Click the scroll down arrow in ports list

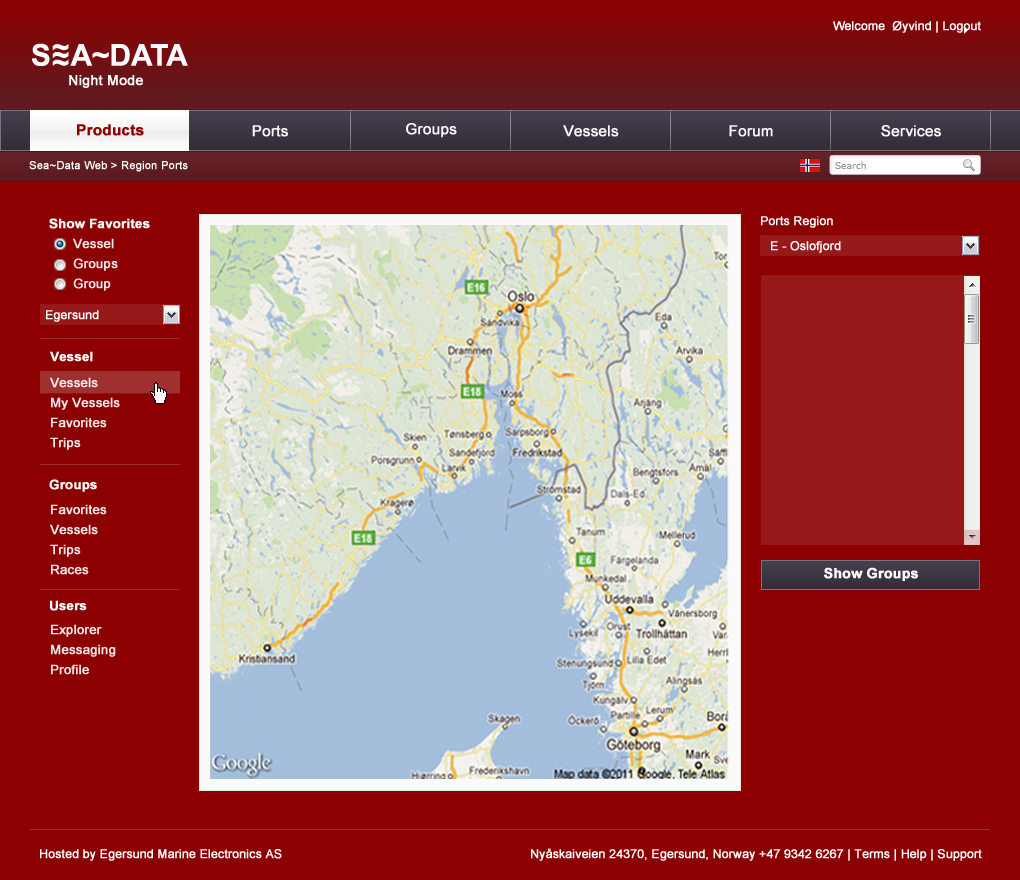point(971,537)
